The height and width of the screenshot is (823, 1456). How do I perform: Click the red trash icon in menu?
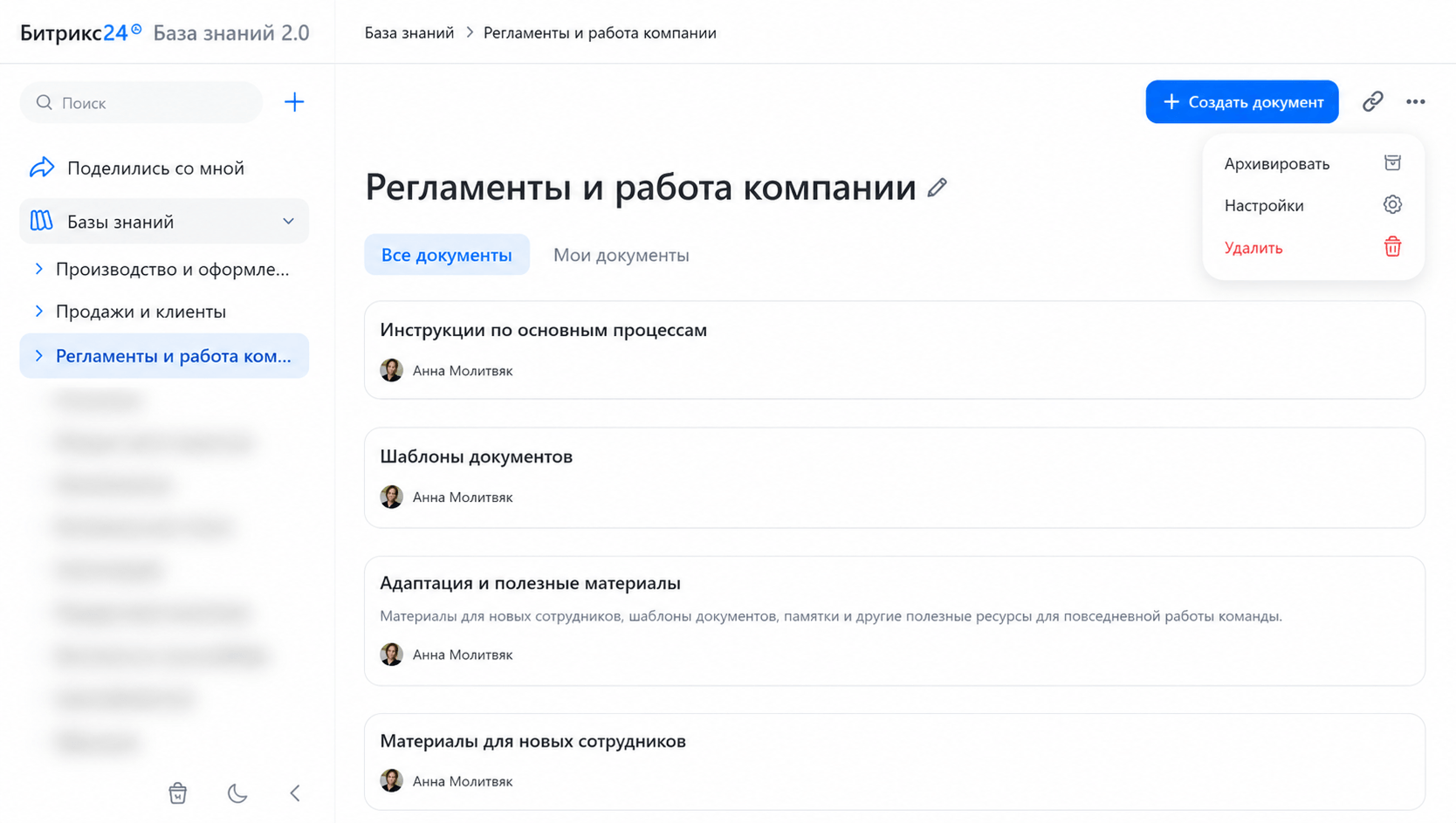1392,247
